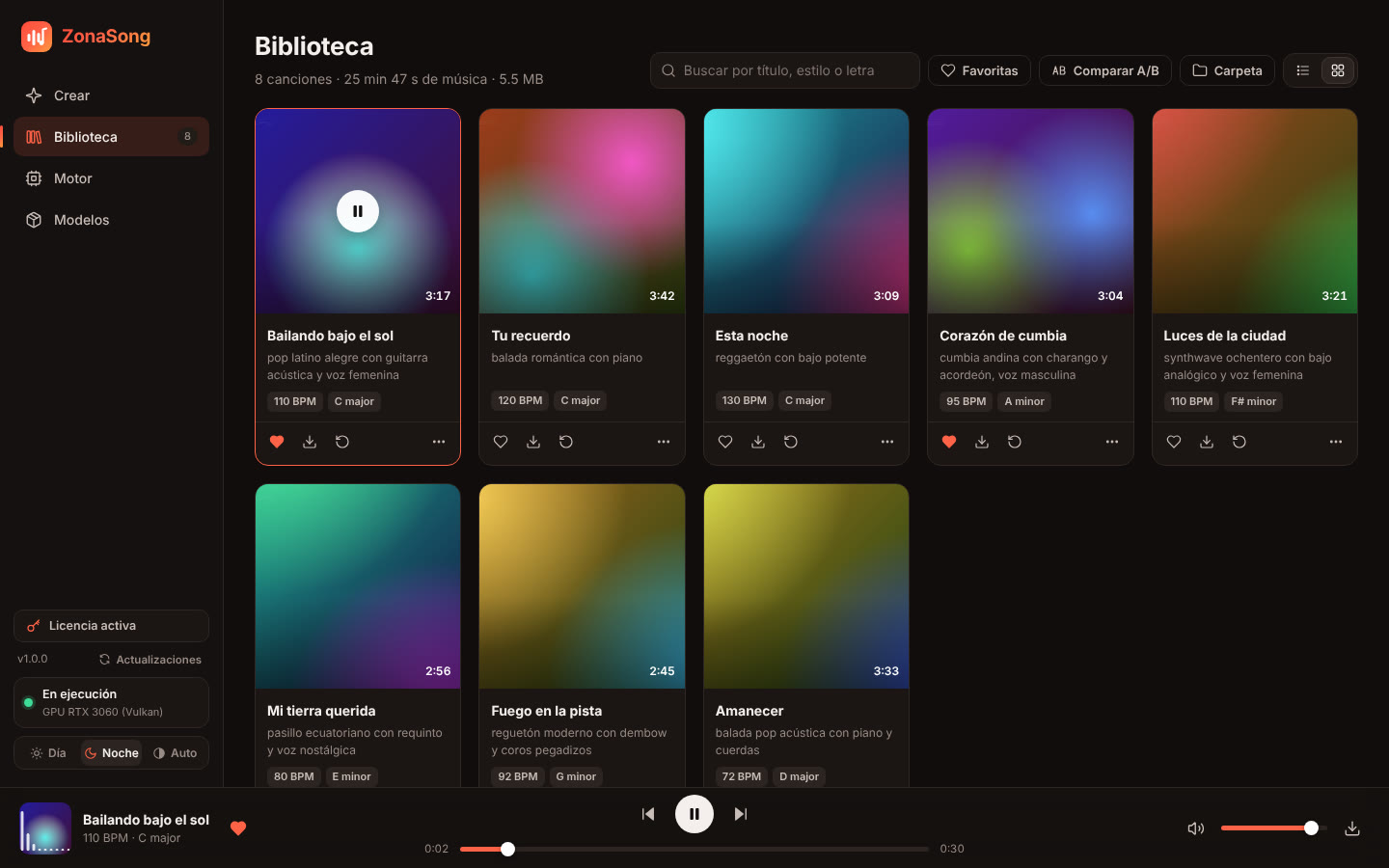Download the Tu recuerdo song
Image resolution: width=1389 pixels, height=868 pixels.
coord(533,442)
